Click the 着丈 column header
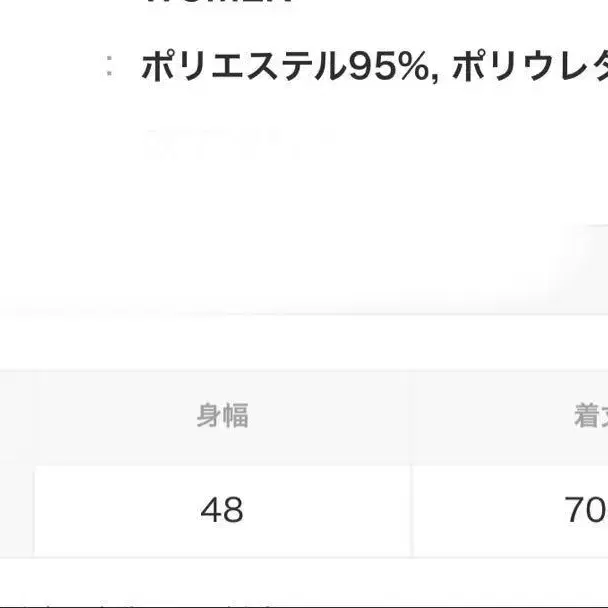This screenshot has height=608, width=608. coord(590,416)
